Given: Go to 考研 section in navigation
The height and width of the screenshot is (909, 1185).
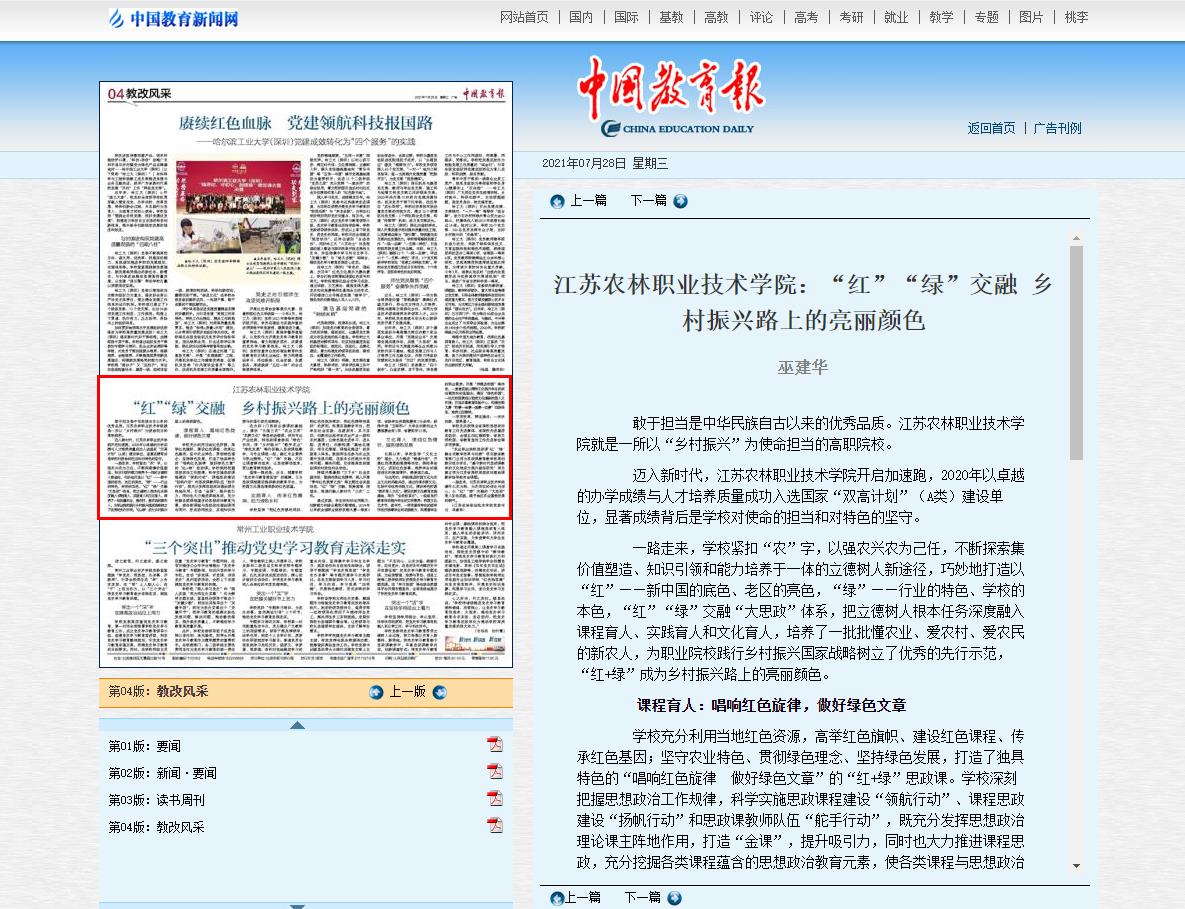Looking at the screenshot, I should pos(851,17).
